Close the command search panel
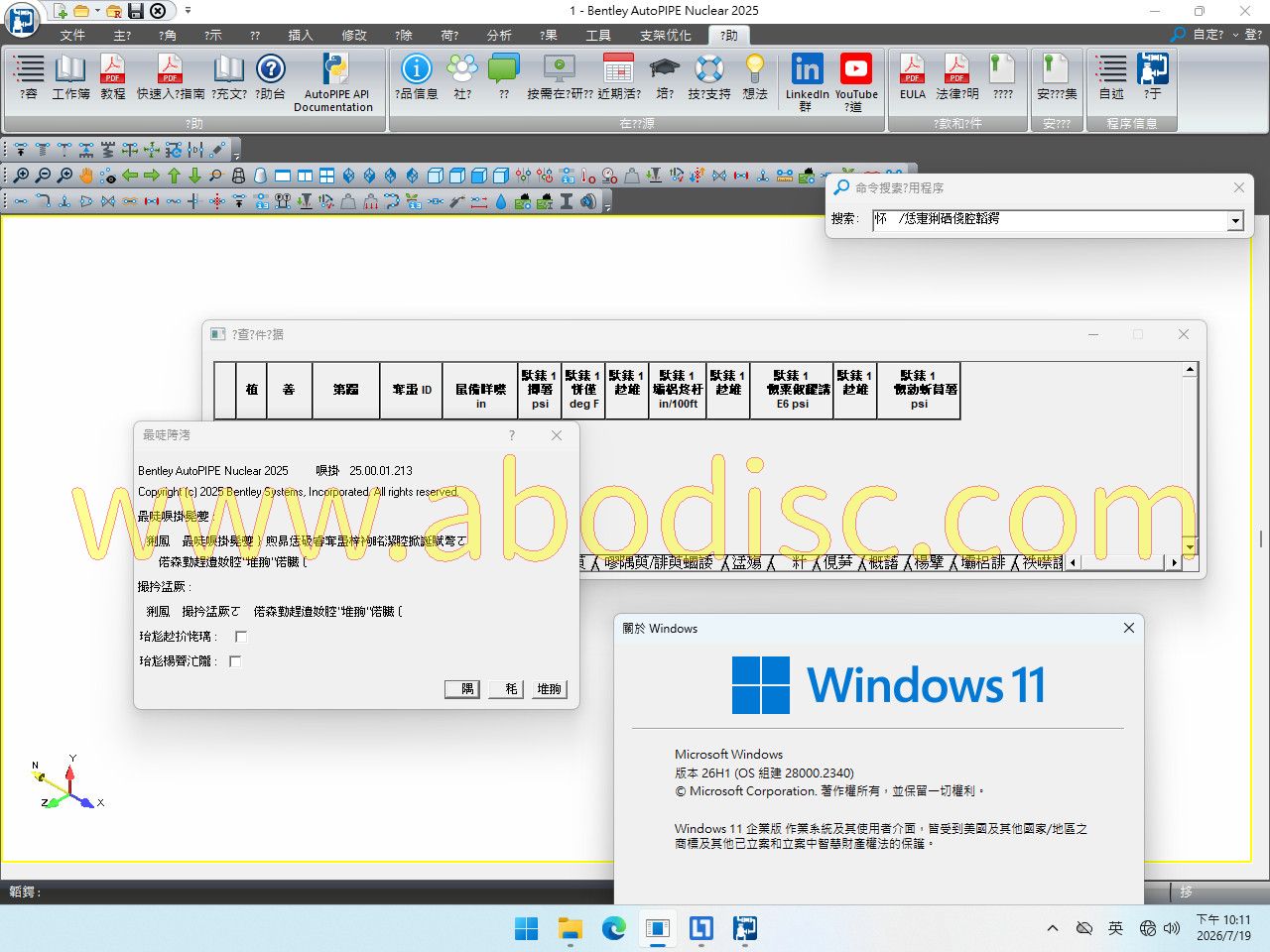 (1238, 187)
